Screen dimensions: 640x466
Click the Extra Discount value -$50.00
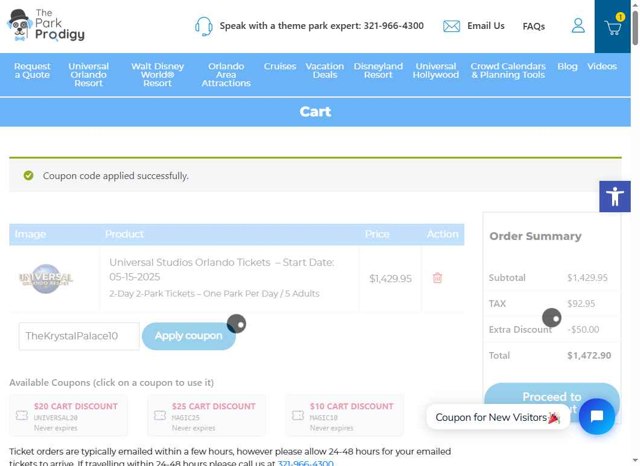[x=583, y=329]
